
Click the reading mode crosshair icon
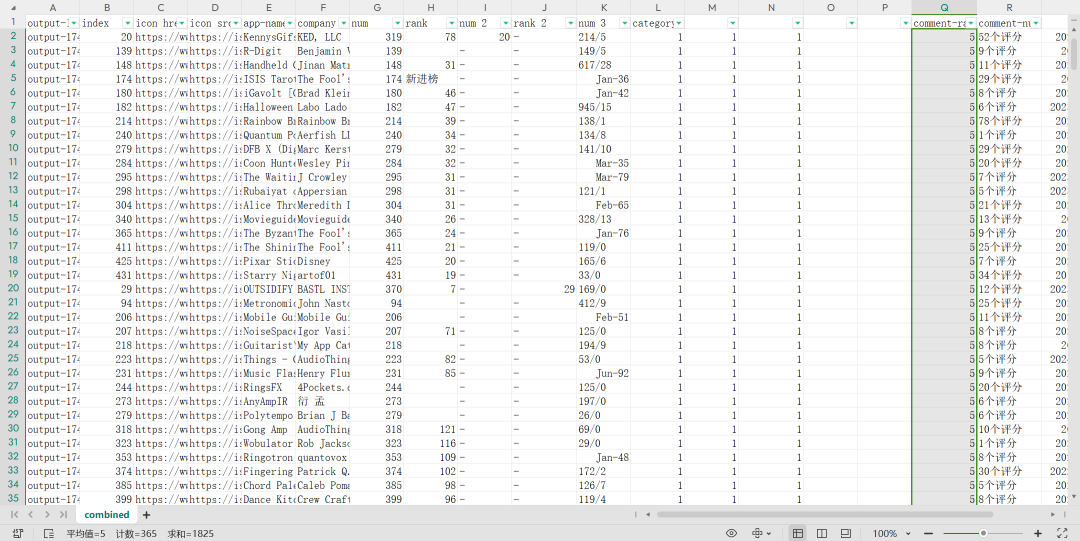pos(757,533)
